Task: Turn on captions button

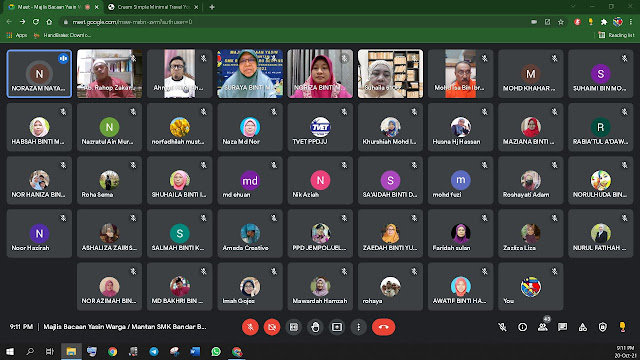Action: tap(293, 327)
